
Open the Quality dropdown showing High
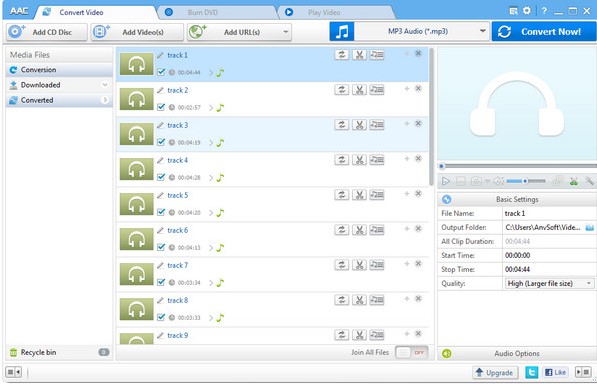[x=549, y=284]
